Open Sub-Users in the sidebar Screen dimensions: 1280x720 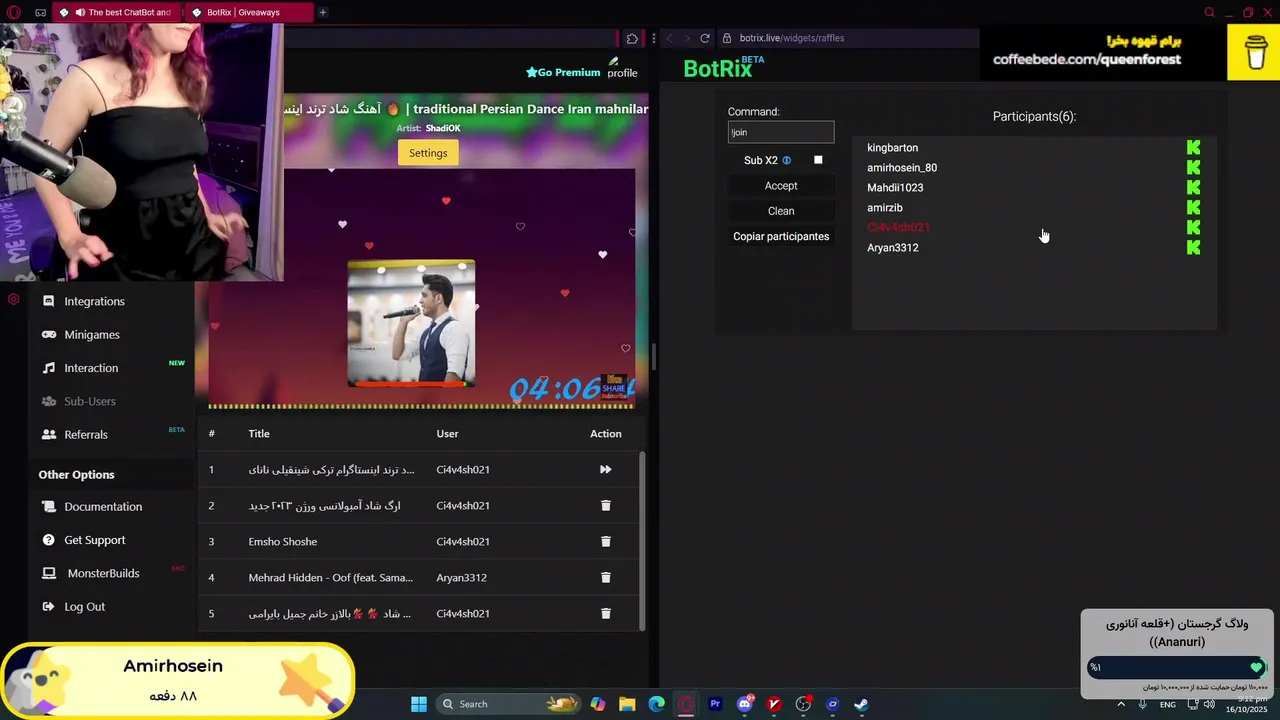point(89,401)
